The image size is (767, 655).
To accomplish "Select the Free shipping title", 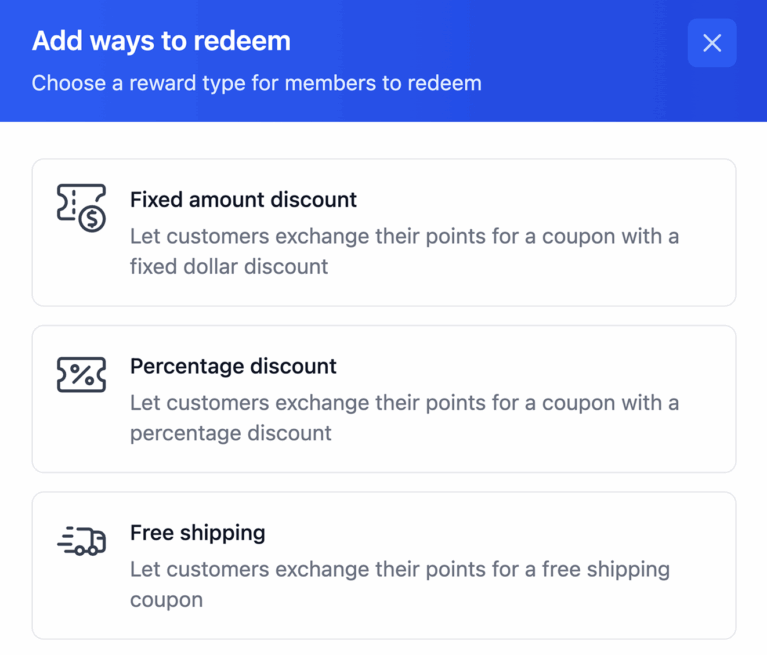I will tap(197, 533).
